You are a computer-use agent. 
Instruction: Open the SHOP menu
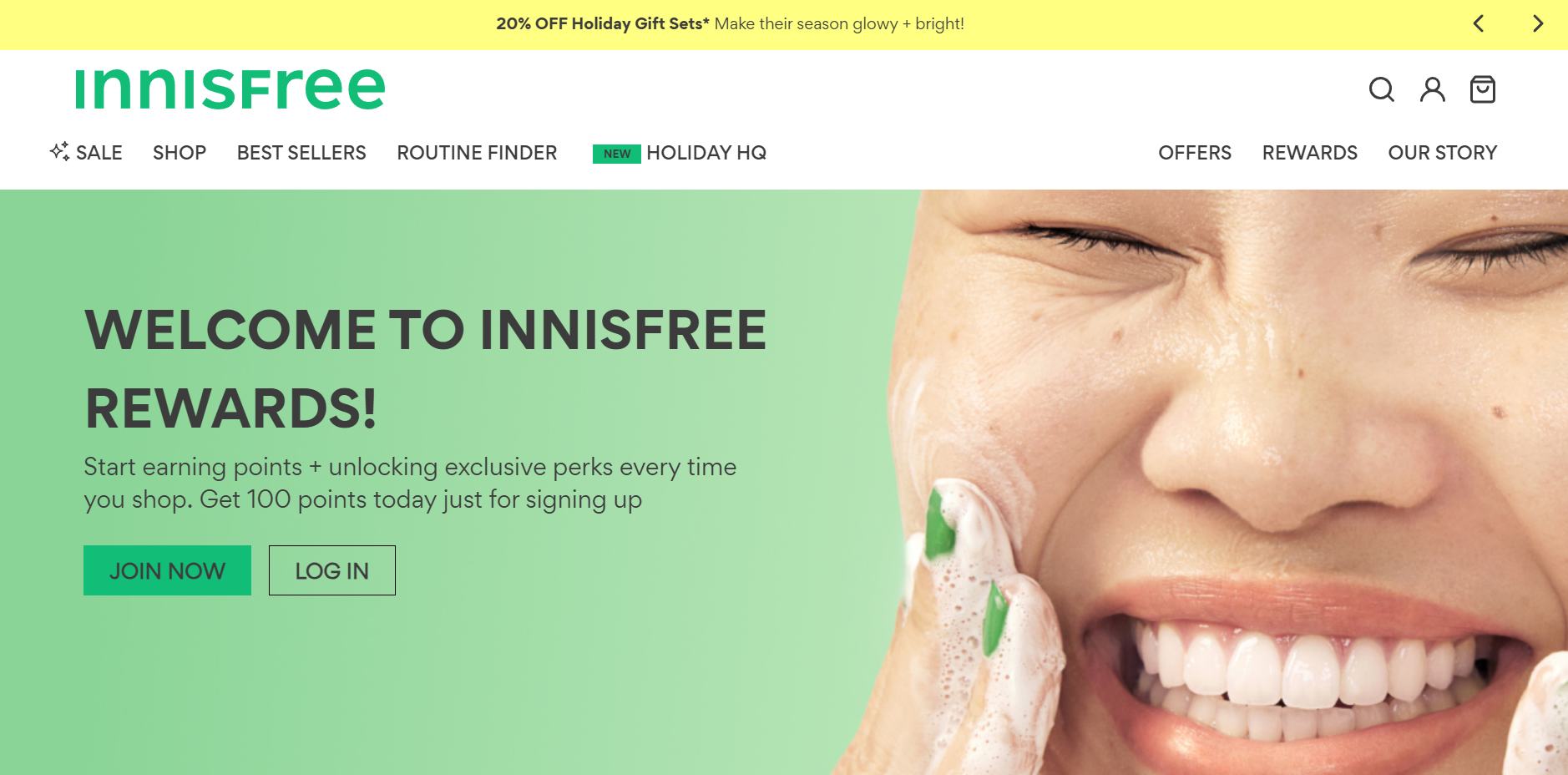tap(180, 153)
